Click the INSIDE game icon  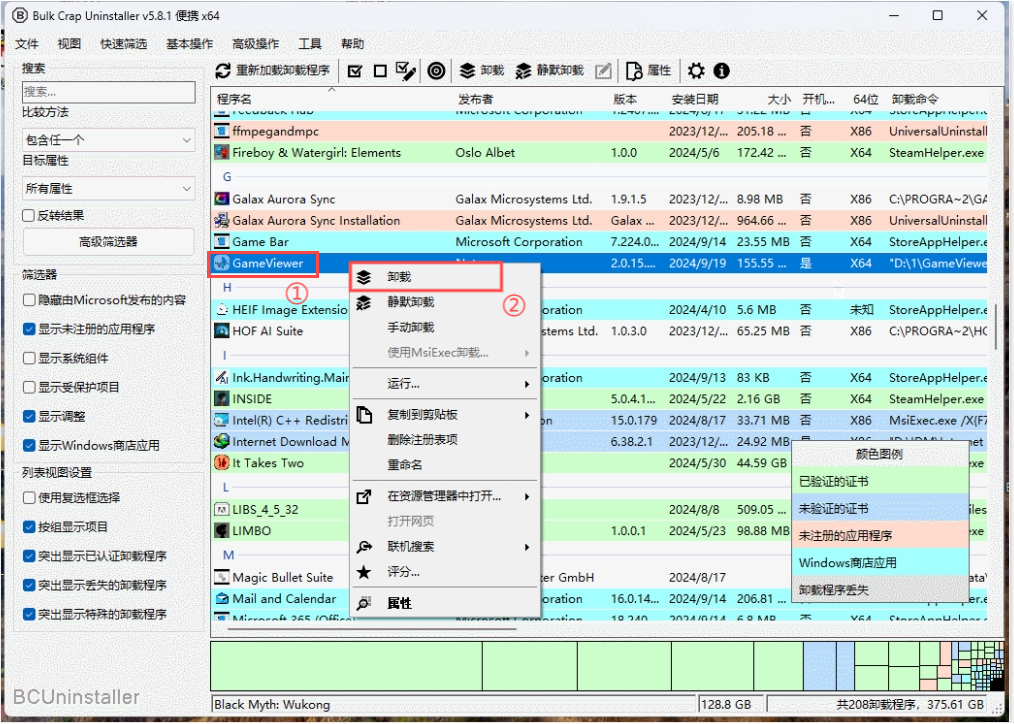coord(222,399)
